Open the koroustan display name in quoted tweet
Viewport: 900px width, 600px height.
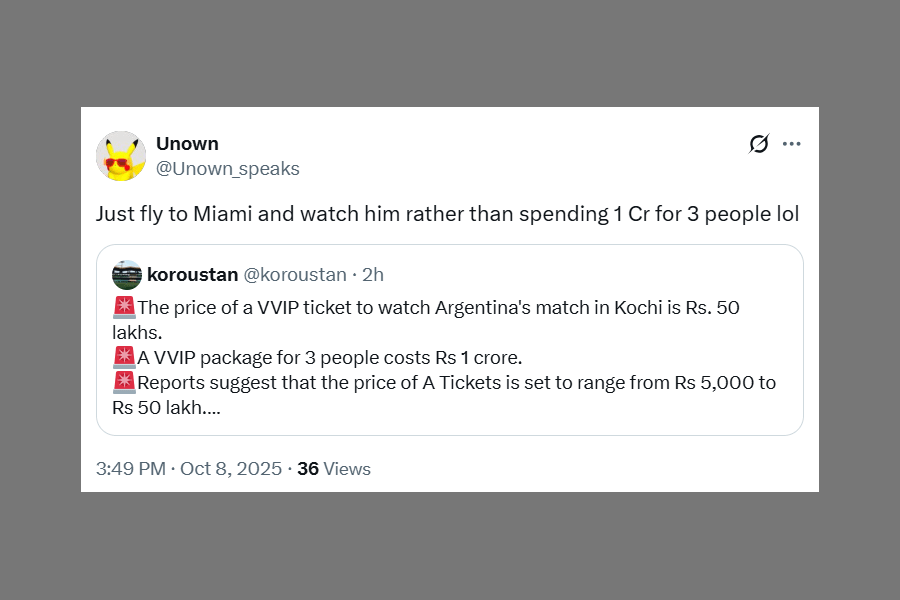click(x=190, y=275)
